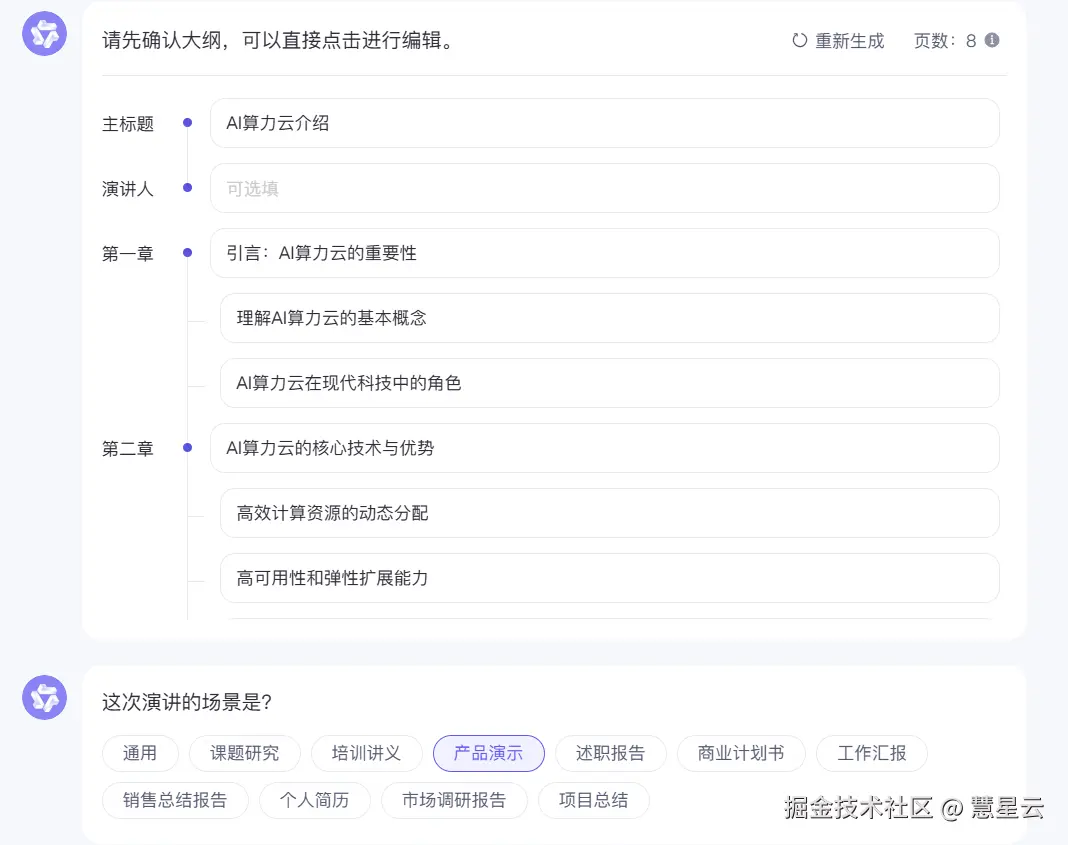Click the 这次演讲的场景是? question text

pyautogui.click(x=187, y=702)
